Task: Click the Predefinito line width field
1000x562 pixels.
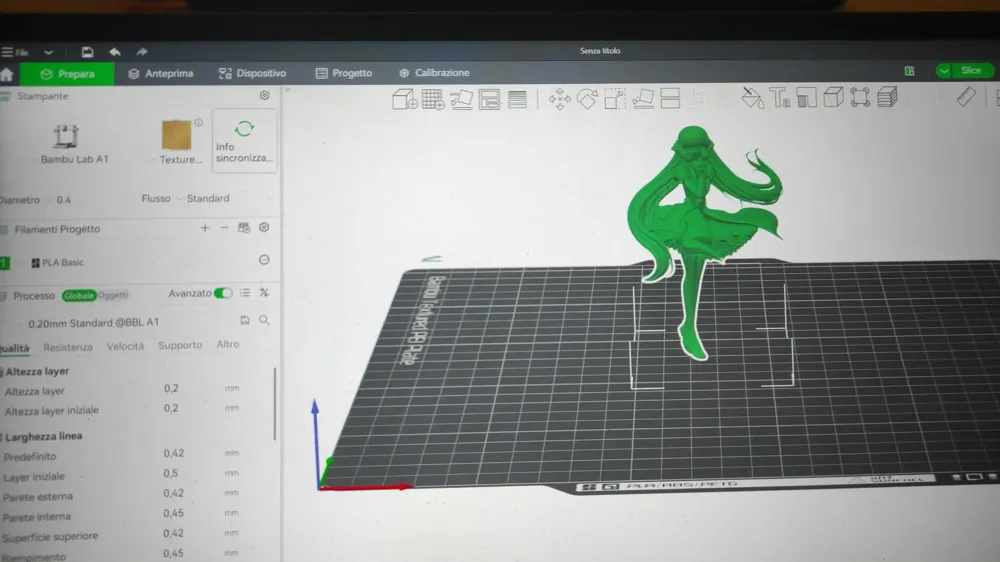Action: (173, 454)
